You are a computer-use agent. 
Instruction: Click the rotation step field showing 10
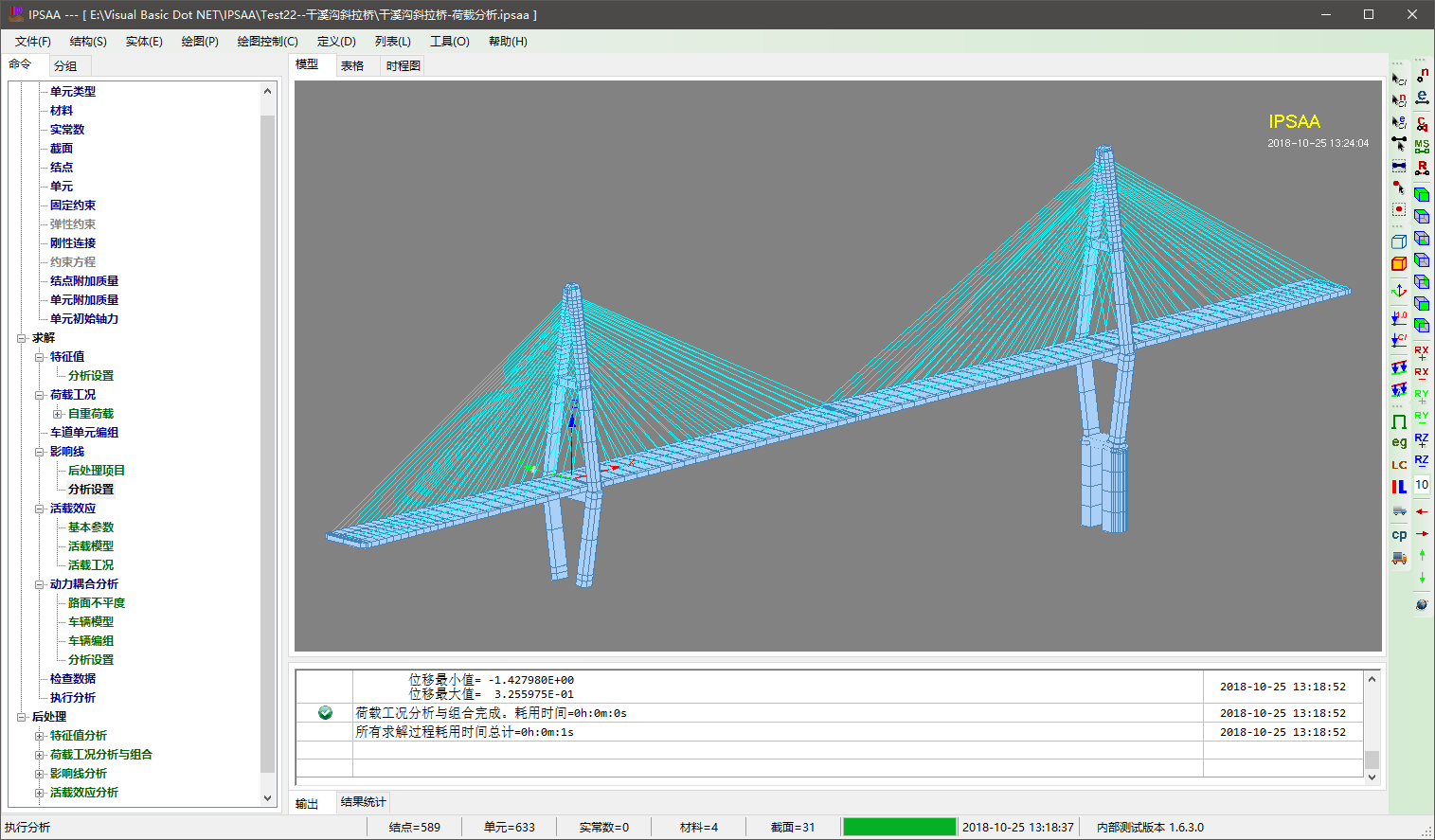coord(1422,485)
